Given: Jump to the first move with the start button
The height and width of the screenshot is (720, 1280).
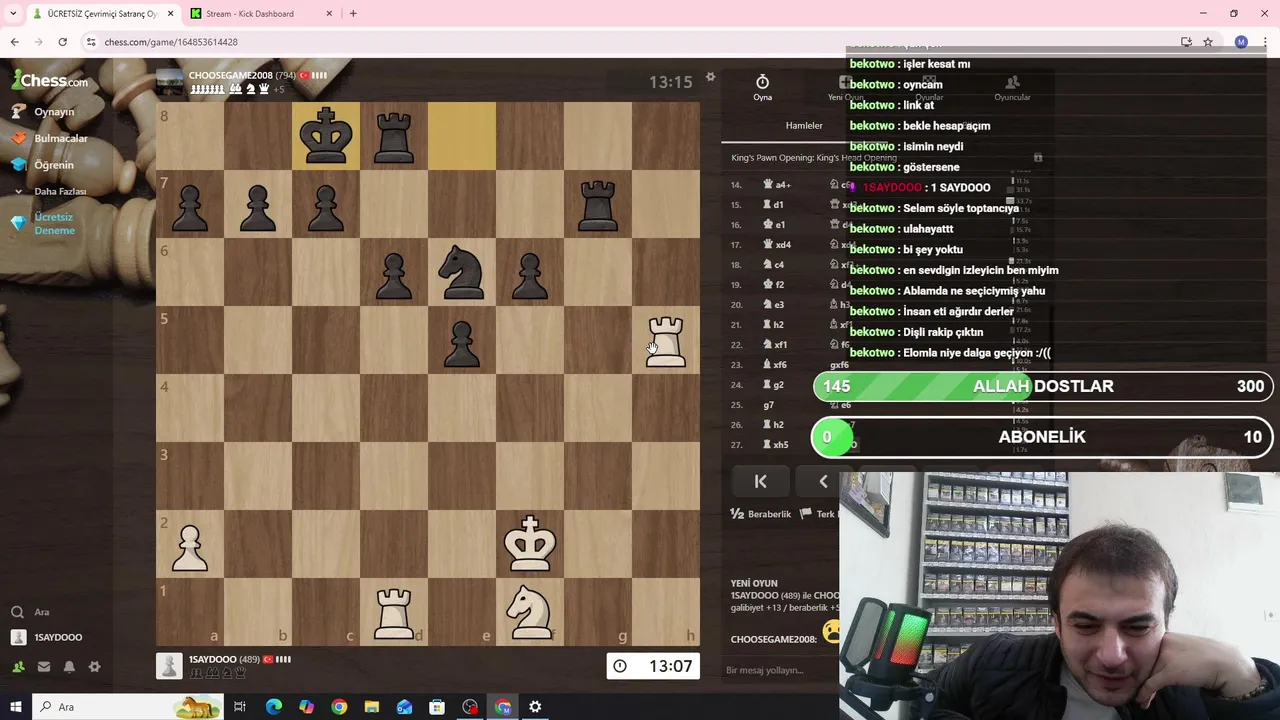Looking at the screenshot, I should coord(761,481).
